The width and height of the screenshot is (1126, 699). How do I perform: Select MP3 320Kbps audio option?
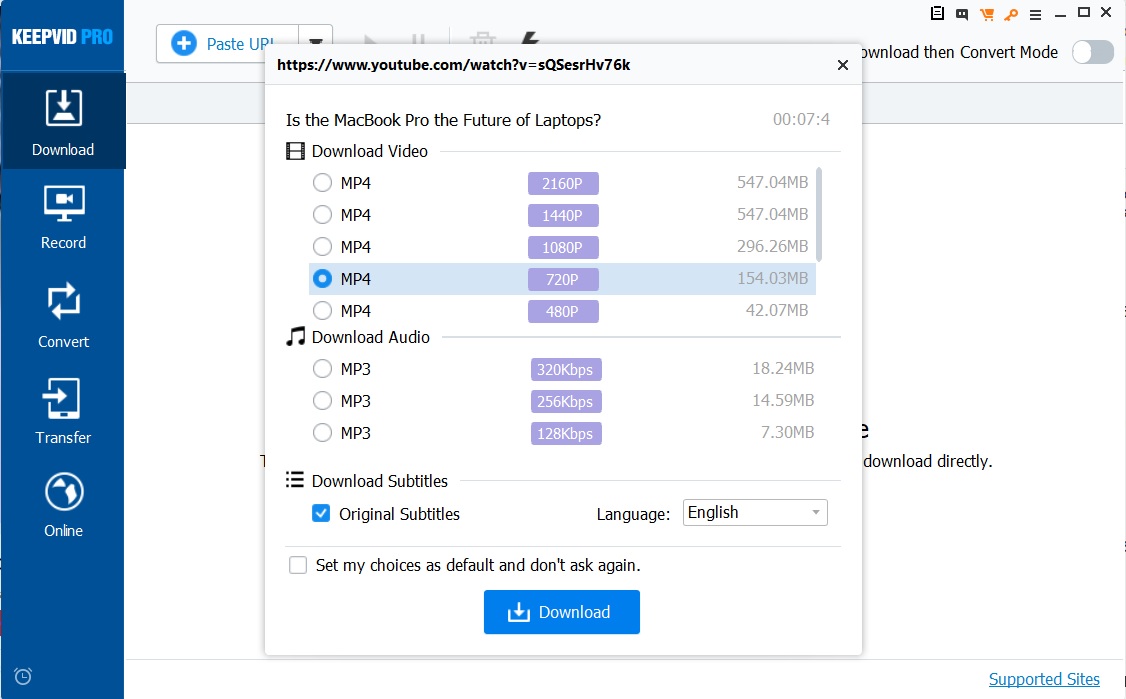pos(322,369)
